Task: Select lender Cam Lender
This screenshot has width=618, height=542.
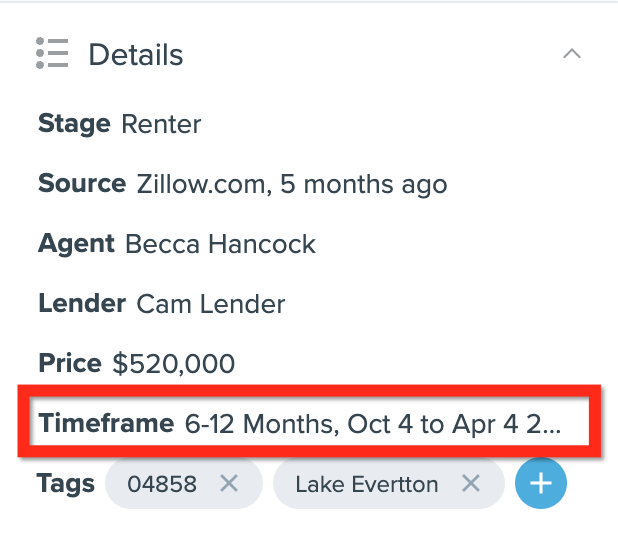Action: click(x=211, y=304)
